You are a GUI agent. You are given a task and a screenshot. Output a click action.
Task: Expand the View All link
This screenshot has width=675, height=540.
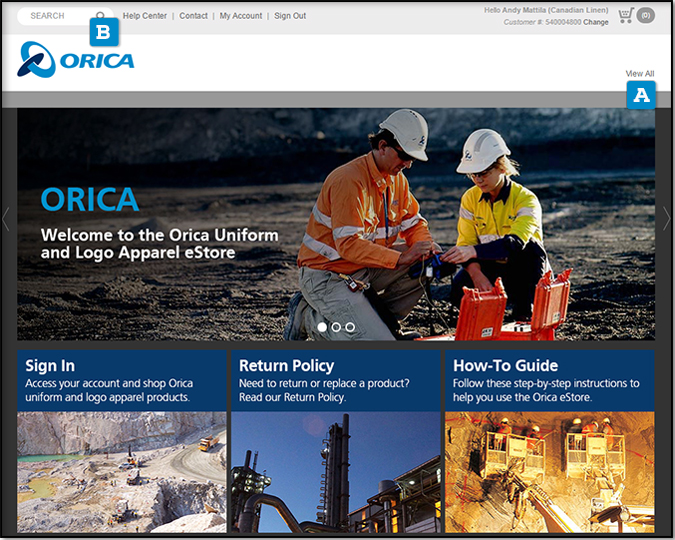coord(640,74)
